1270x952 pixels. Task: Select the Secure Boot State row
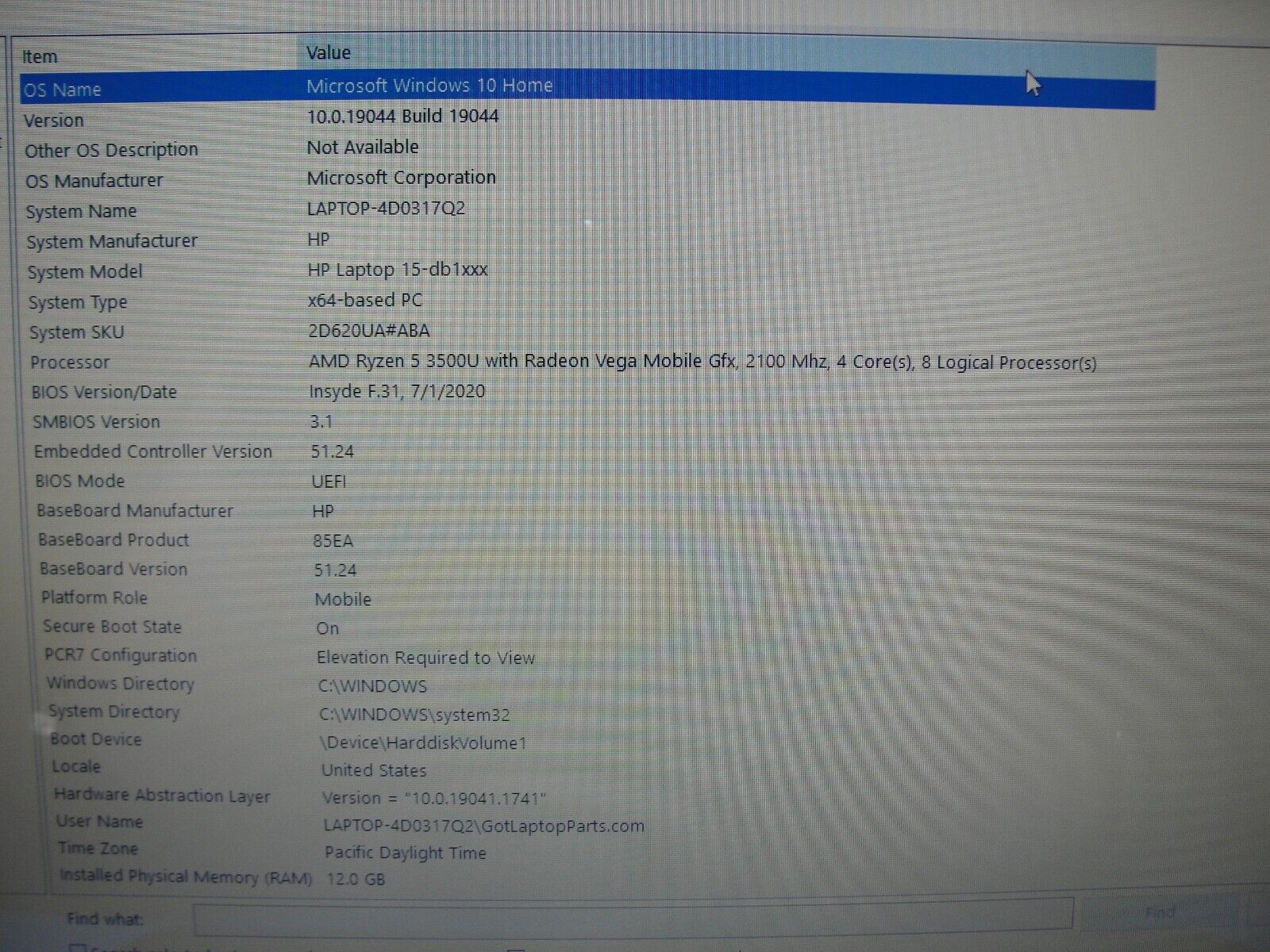112,627
